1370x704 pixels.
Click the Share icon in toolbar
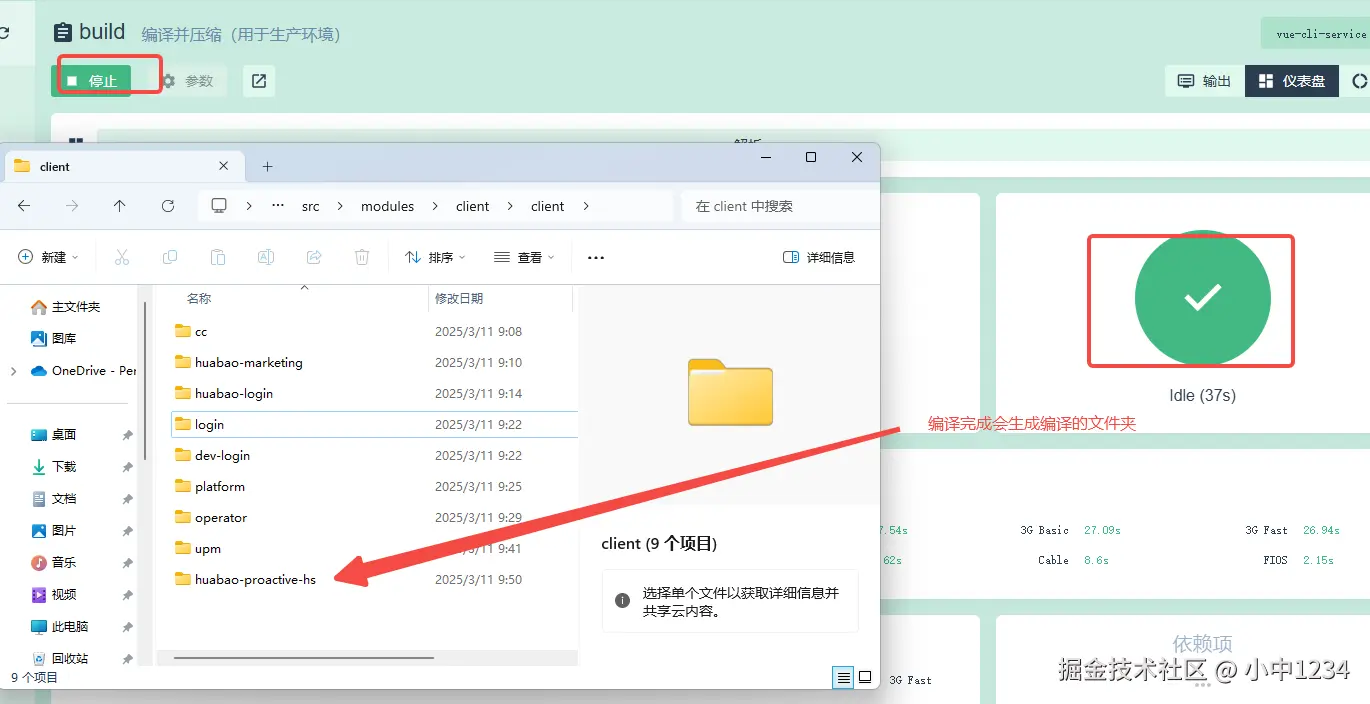tap(314, 257)
